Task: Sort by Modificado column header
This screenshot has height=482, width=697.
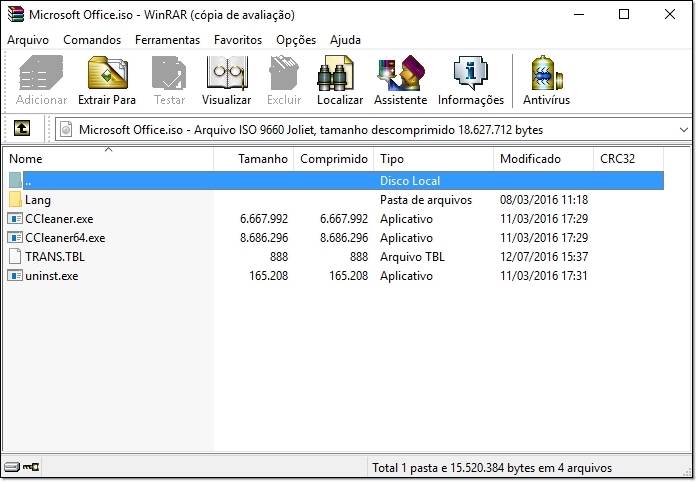Action: 544,159
